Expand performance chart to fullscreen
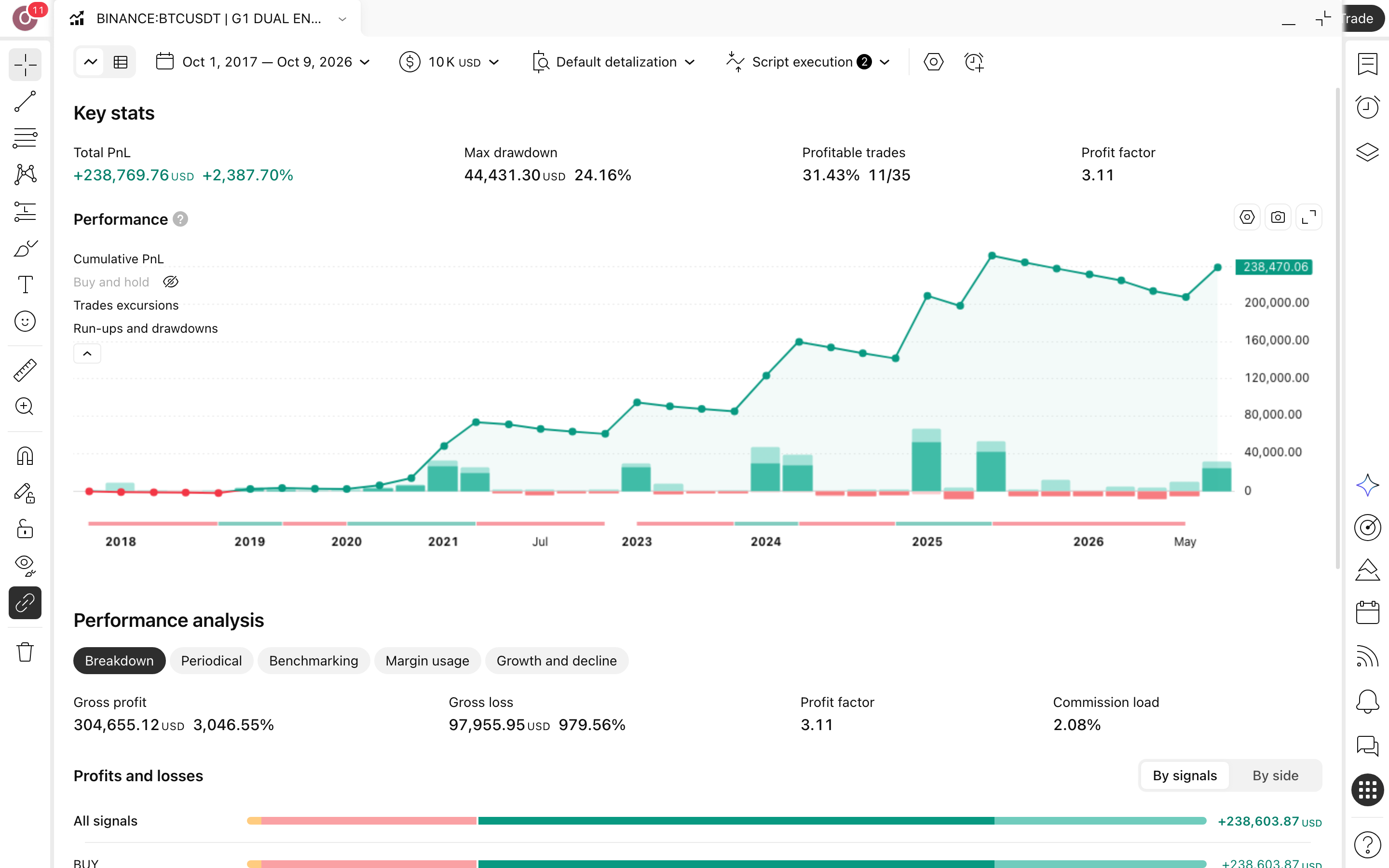Image resolution: width=1389 pixels, height=868 pixels. [x=1308, y=217]
